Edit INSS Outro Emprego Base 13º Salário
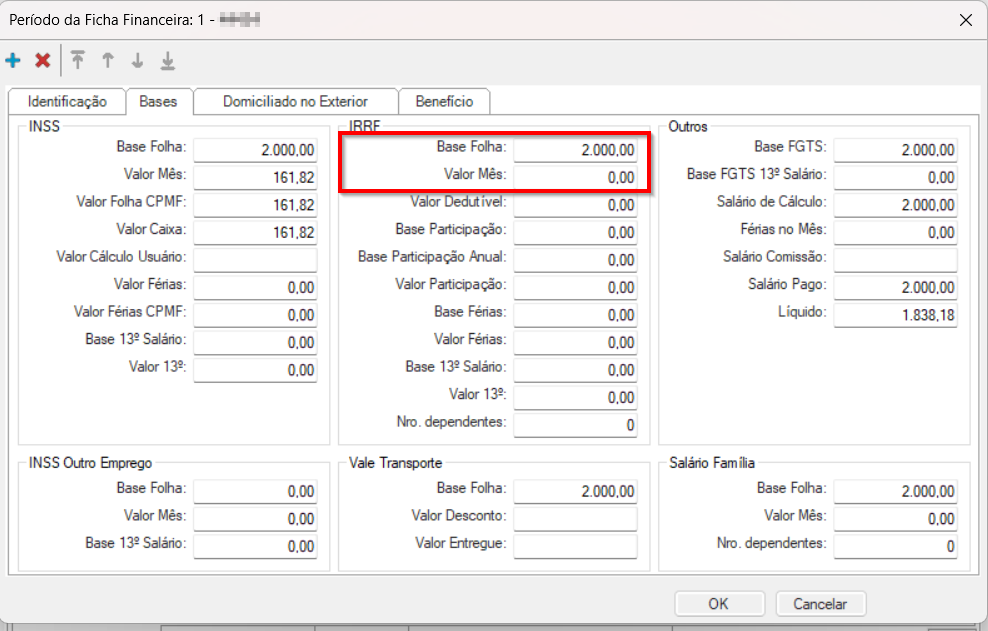988x631 pixels. [255, 546]
